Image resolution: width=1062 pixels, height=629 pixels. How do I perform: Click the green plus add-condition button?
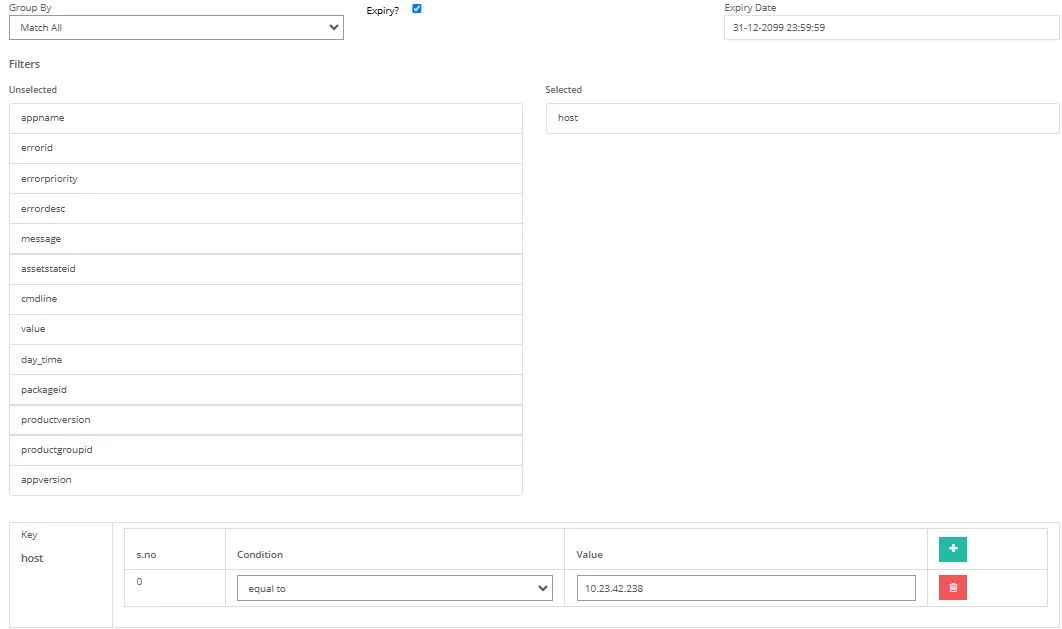click(952, 549)
